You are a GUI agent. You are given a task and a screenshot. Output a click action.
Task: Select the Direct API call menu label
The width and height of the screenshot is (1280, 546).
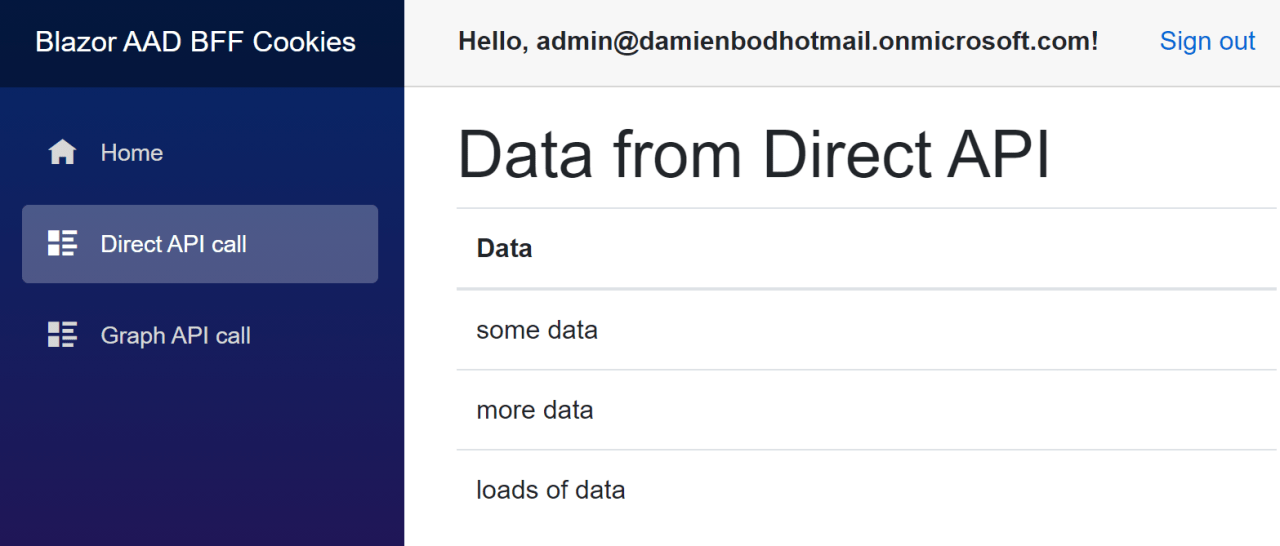[173, 244]
